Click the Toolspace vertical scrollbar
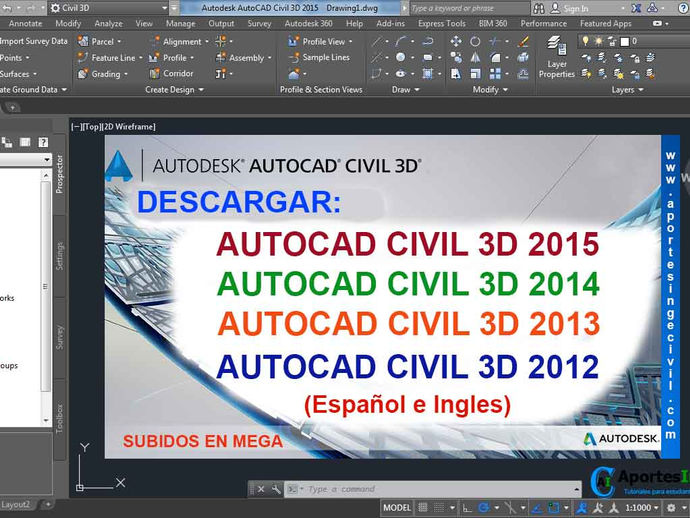The image size is (690, 518). pyautogui.click(x=46, y=298)
